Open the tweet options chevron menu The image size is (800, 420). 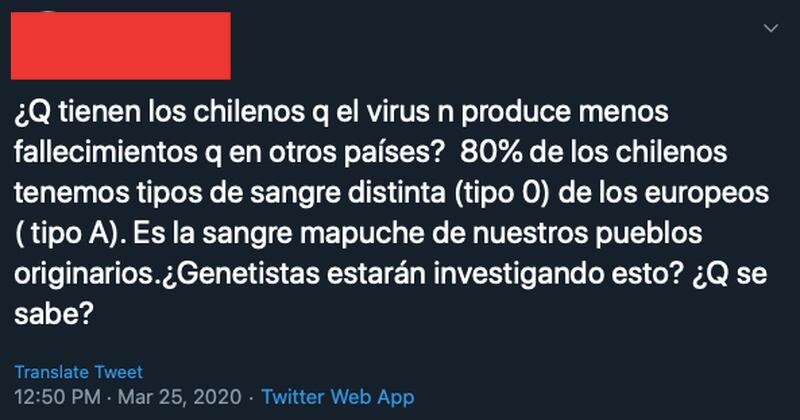(770, 28)
